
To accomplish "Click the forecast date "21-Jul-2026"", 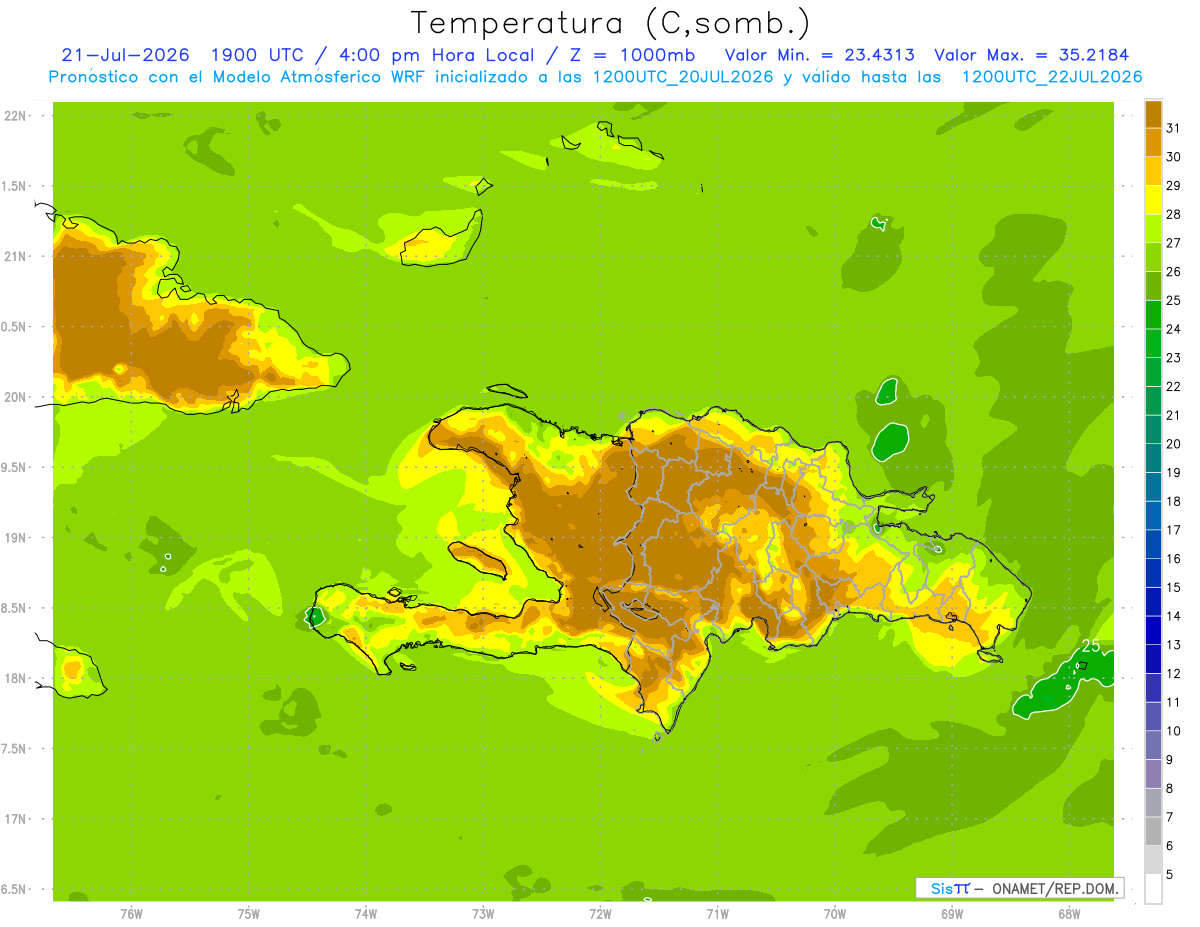I will click(x=125, y=55).
